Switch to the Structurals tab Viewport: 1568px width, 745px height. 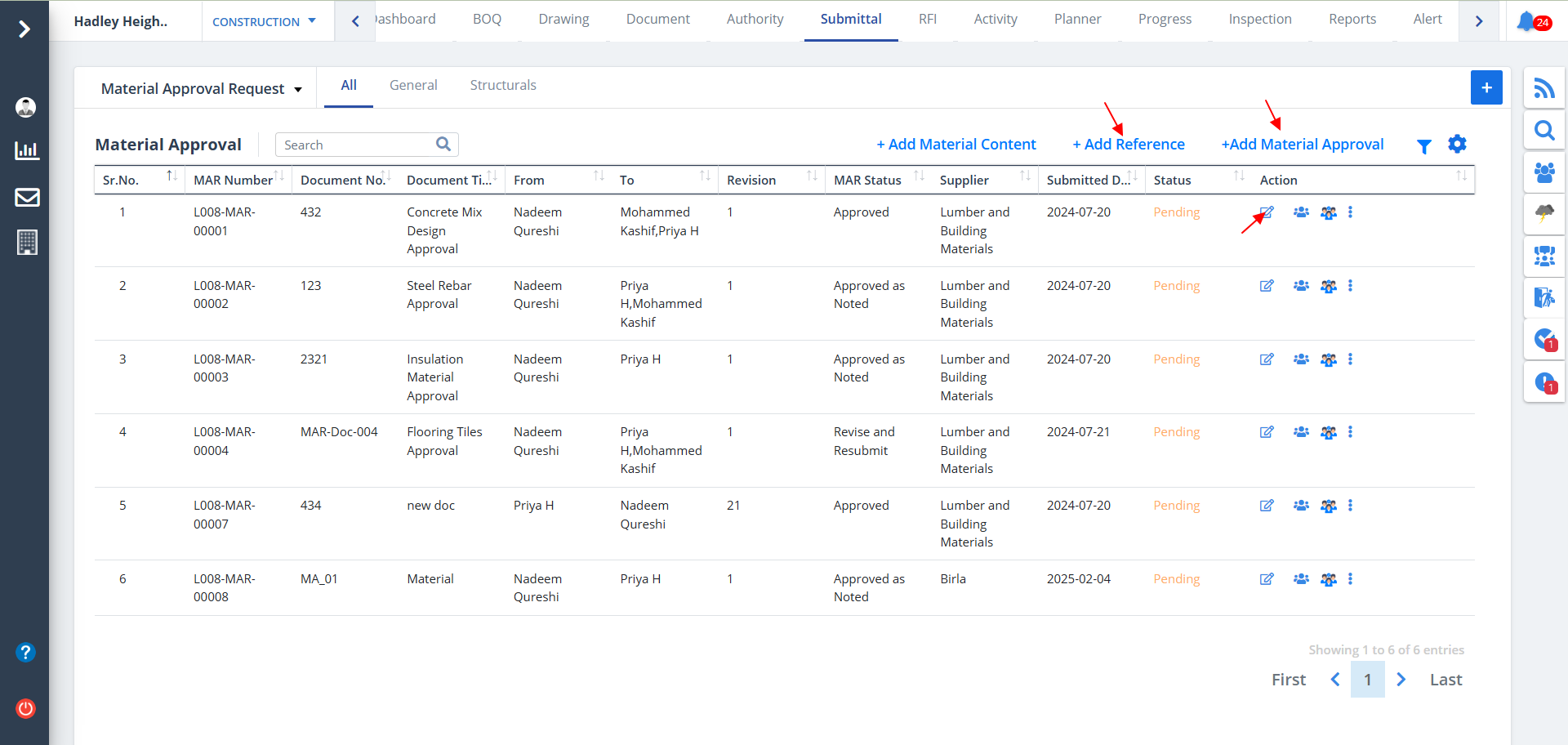pyautogui.click(x=503, y=85)
